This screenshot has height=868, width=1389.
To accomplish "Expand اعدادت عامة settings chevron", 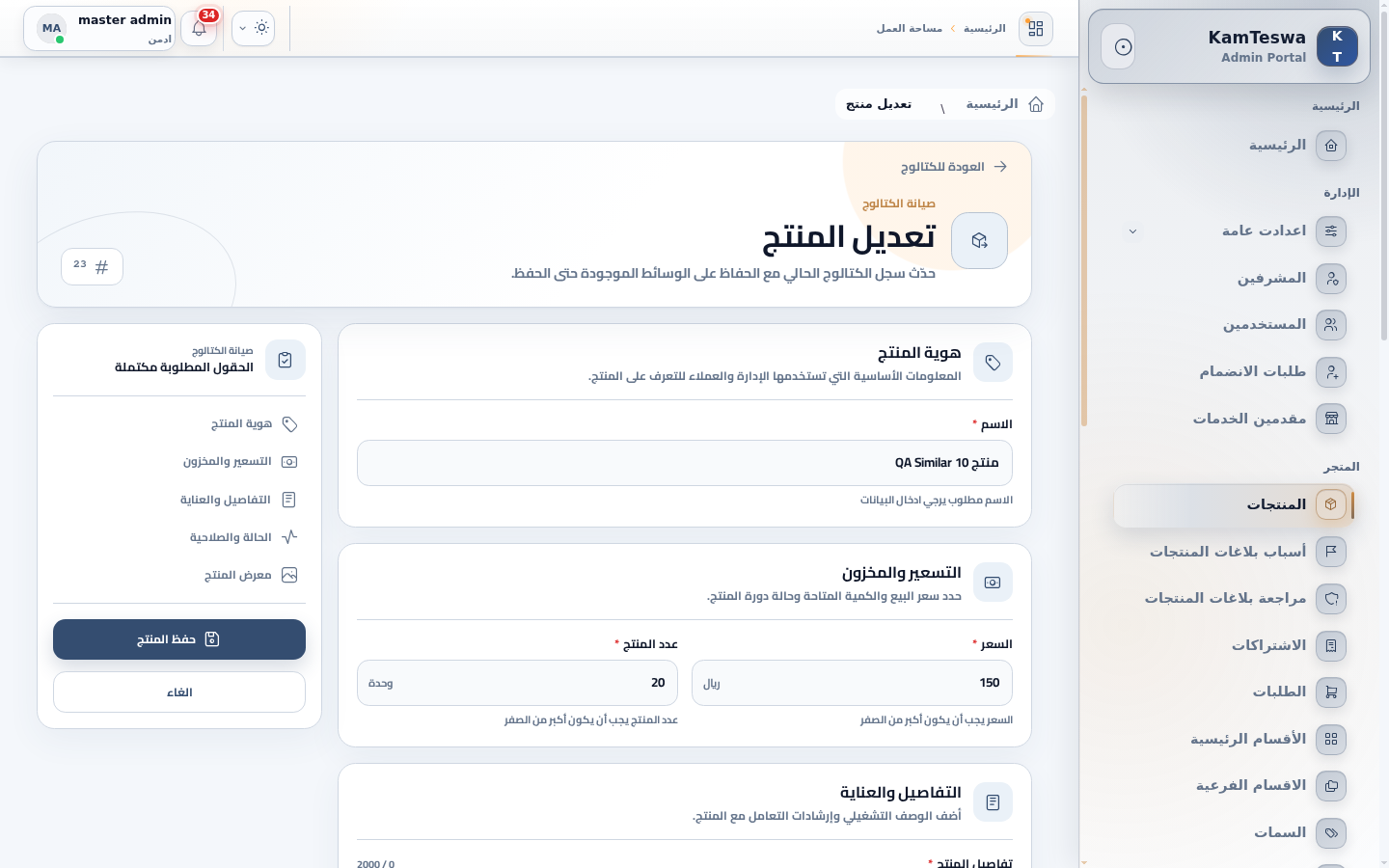I will [x=1132, y=231].
